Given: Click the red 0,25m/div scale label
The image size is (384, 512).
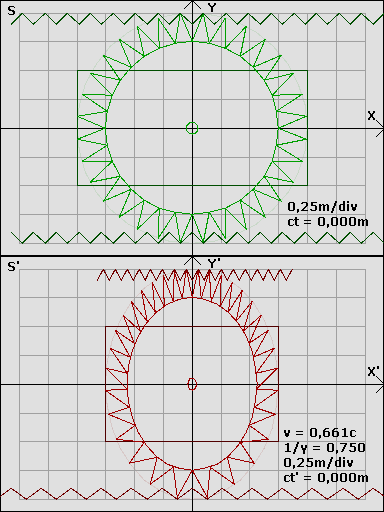Looking at the screenshot, I should point(319,463).
